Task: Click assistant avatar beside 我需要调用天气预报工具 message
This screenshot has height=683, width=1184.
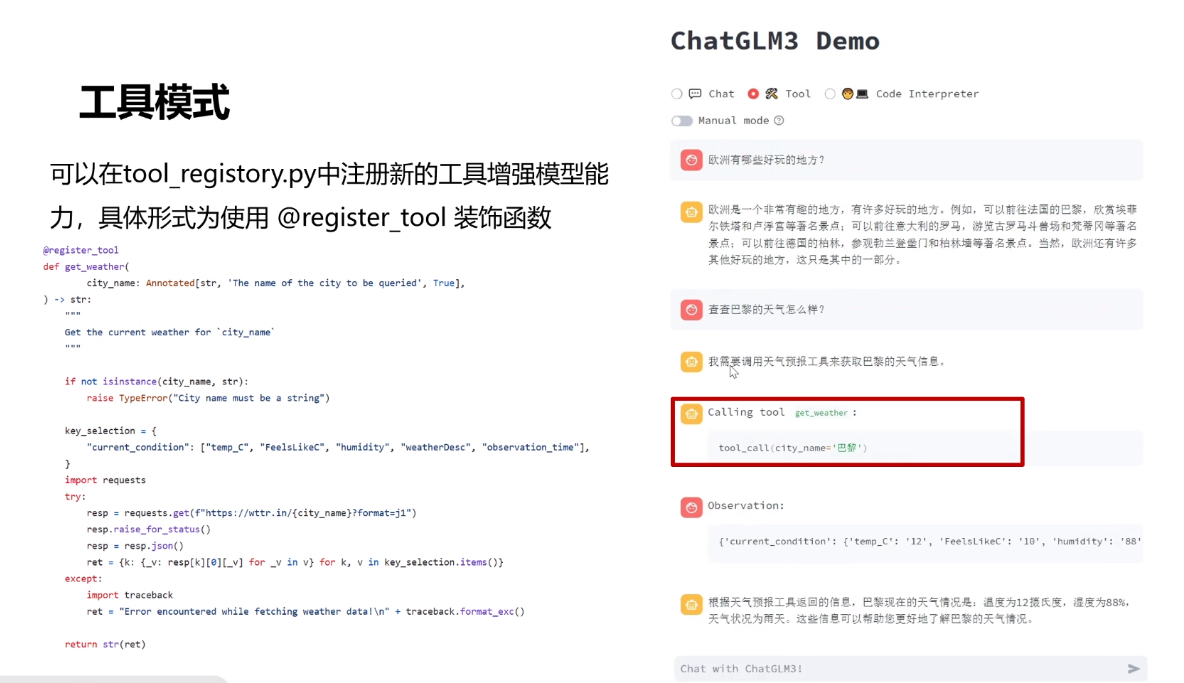Action: (x=691, y=361)
